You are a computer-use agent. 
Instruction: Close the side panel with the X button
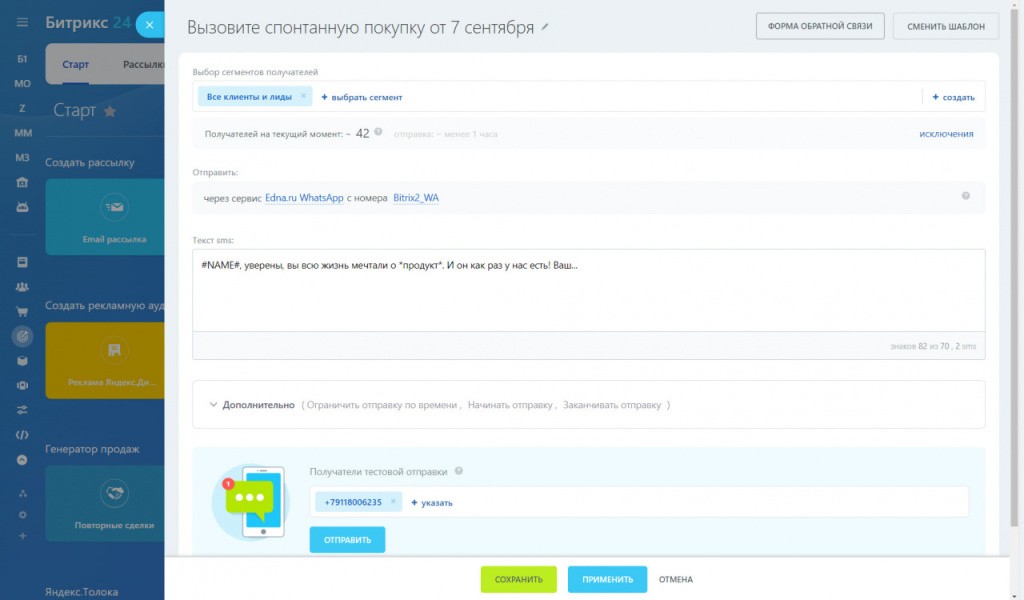pyautogui.click(x=150, y=25)
